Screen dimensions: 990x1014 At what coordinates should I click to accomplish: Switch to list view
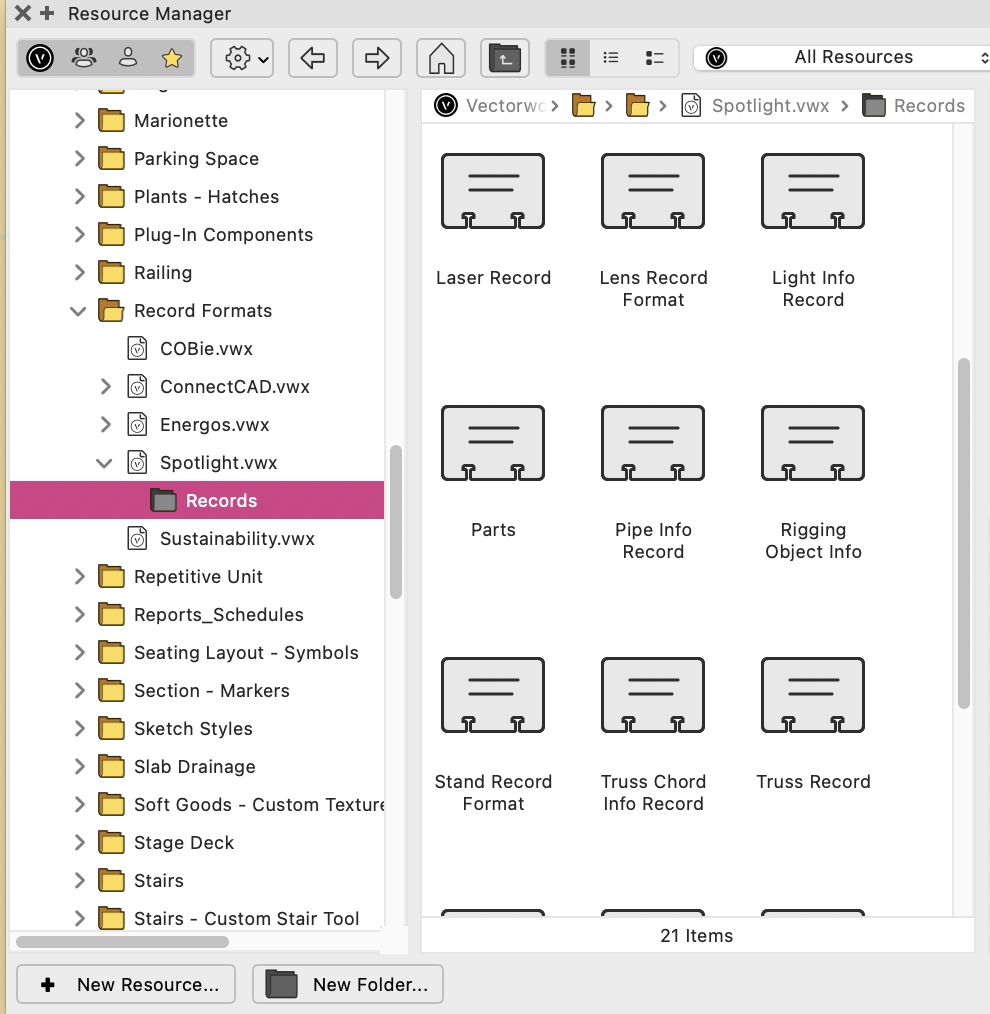click(611, 58)
